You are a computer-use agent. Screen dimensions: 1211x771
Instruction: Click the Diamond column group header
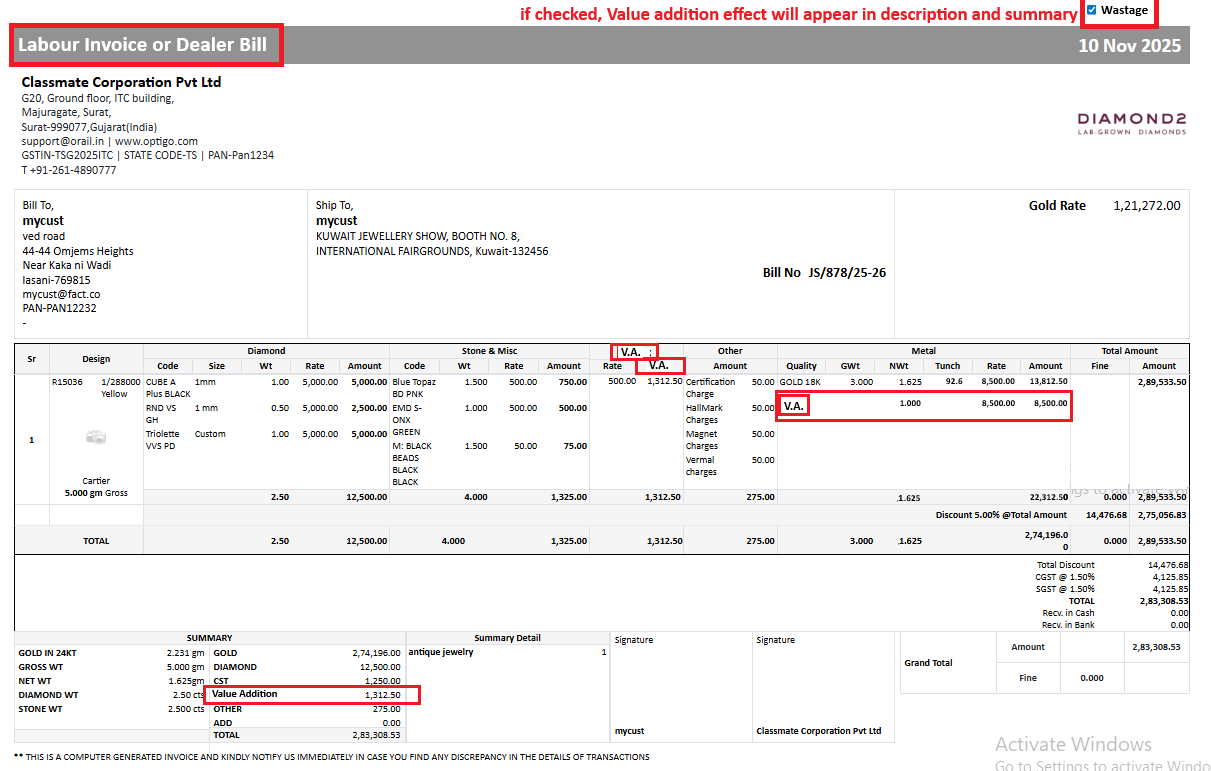266,351
